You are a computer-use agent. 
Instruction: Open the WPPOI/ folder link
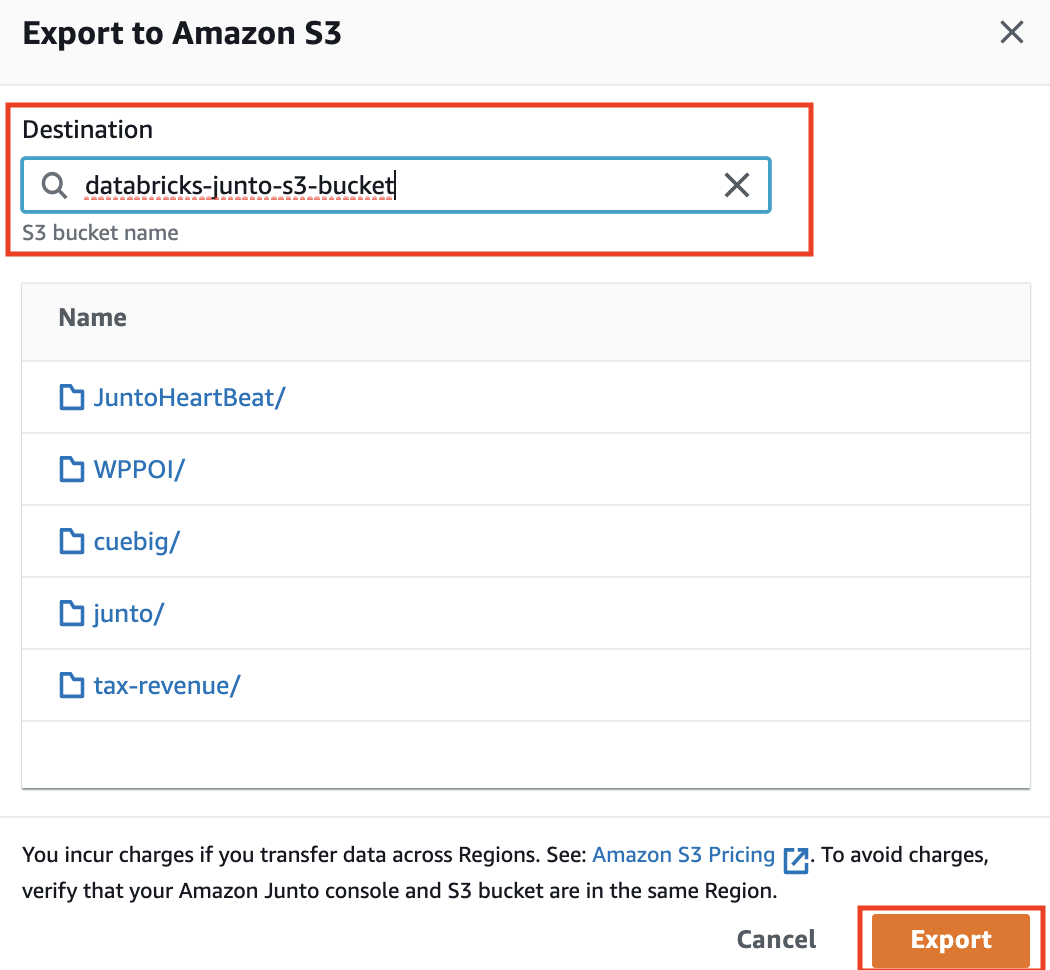coord(139,469)
